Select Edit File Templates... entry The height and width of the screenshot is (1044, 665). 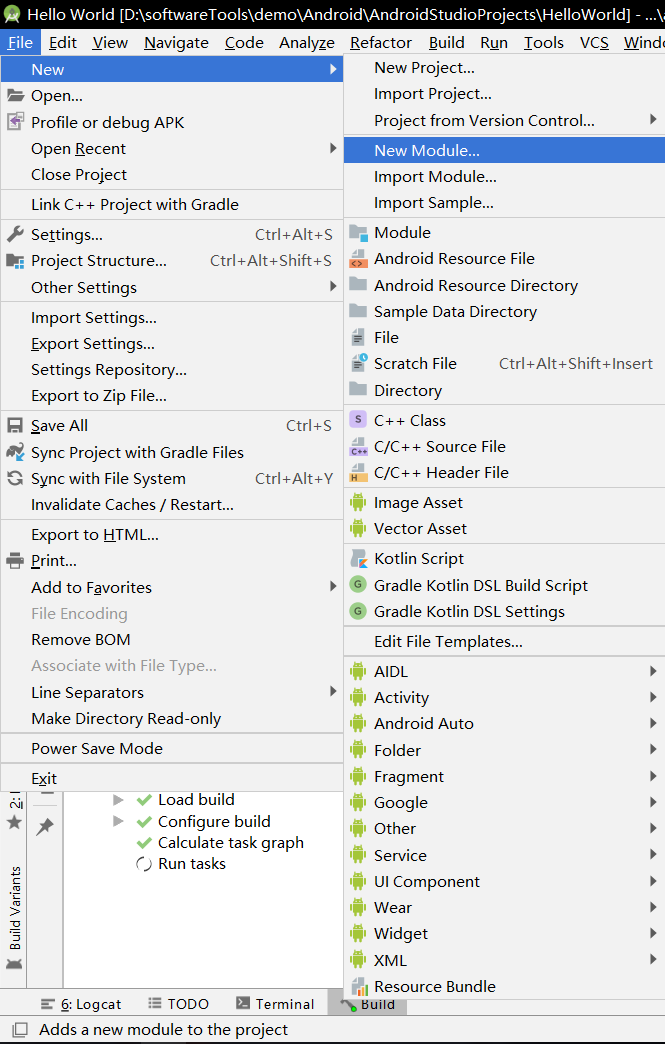tap(505, 641)
